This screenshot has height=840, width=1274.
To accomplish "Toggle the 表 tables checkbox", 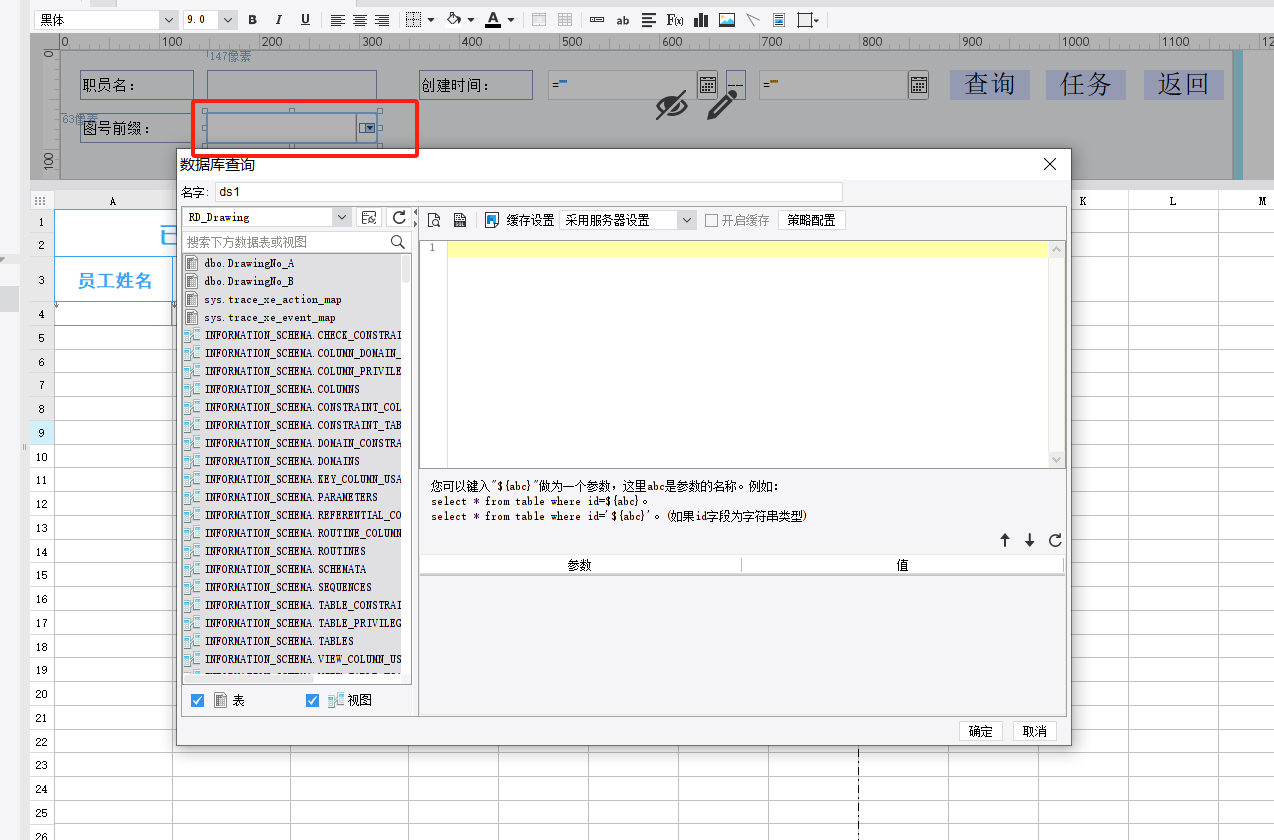I will (x=197, y=701).
